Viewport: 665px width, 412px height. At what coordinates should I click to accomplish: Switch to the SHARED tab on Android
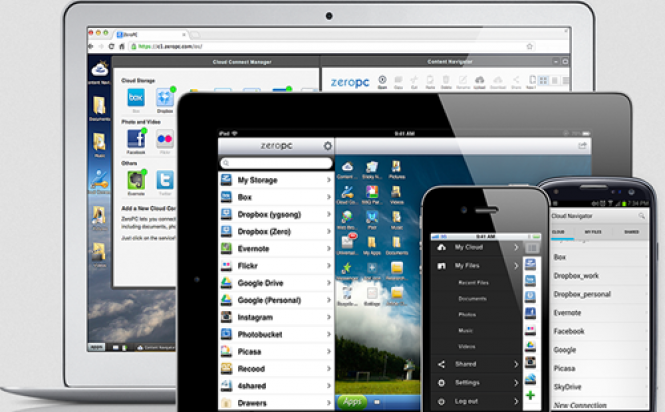click(631, 232)
